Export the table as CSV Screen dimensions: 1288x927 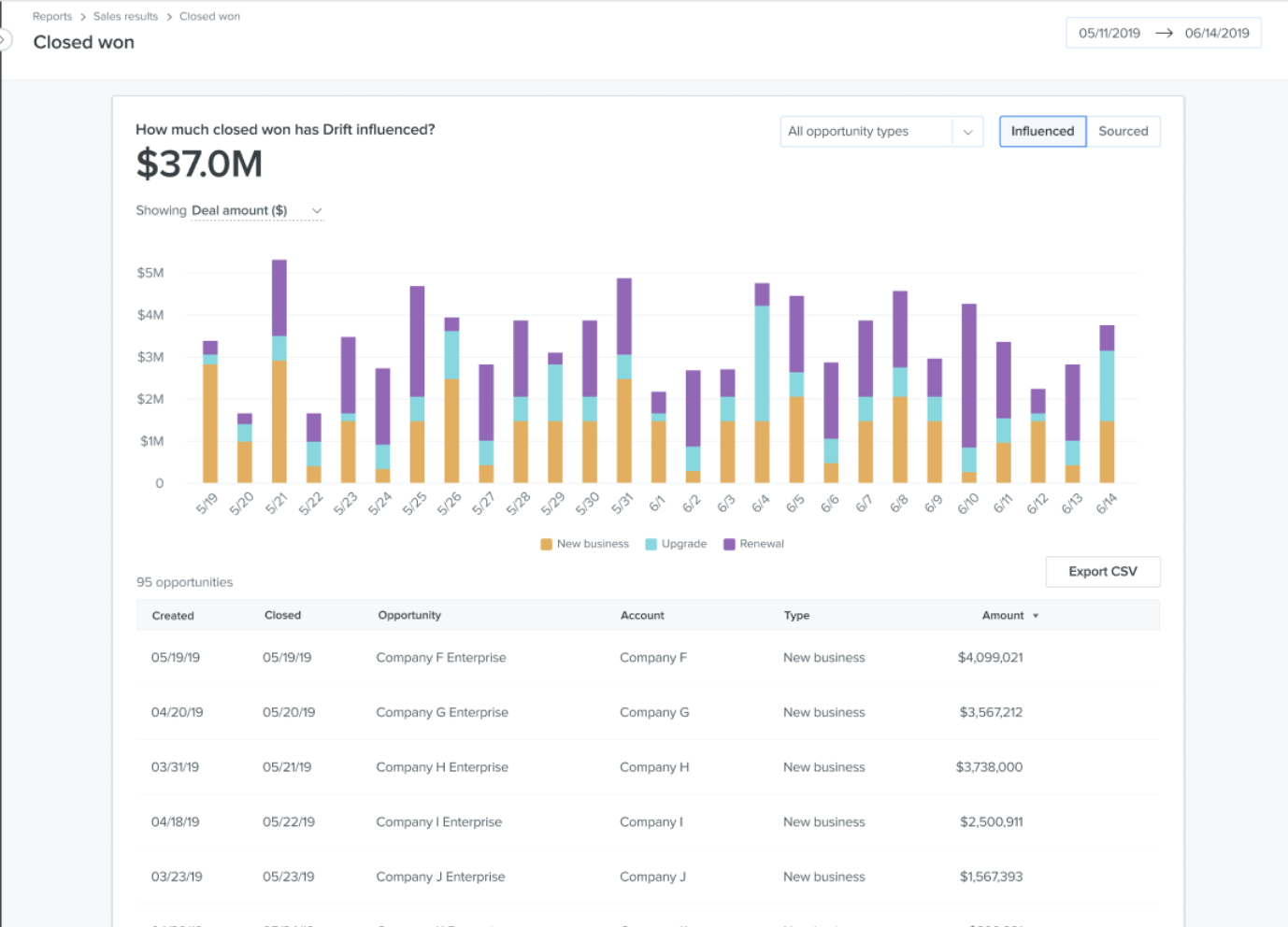click(1103, 572)
